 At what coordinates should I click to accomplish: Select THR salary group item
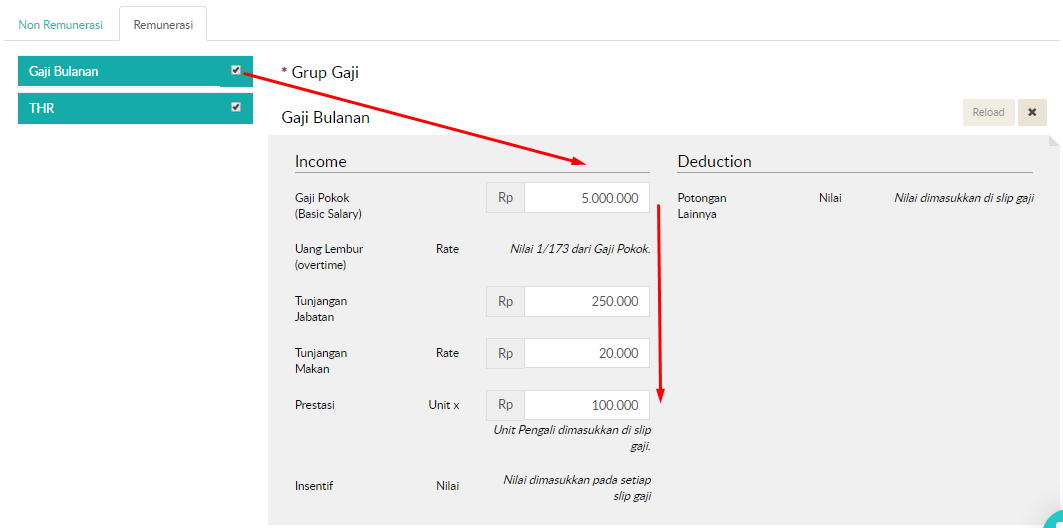tap(118, 108)
